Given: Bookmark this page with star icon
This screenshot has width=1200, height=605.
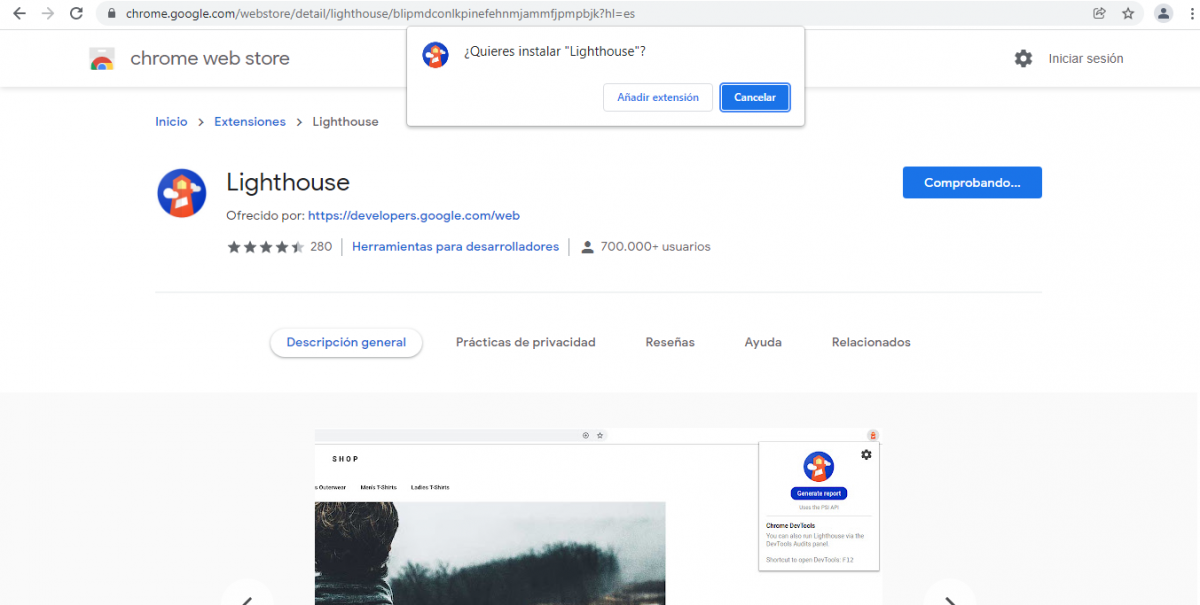Looking at the screenshot, I should click(1128, 14).
